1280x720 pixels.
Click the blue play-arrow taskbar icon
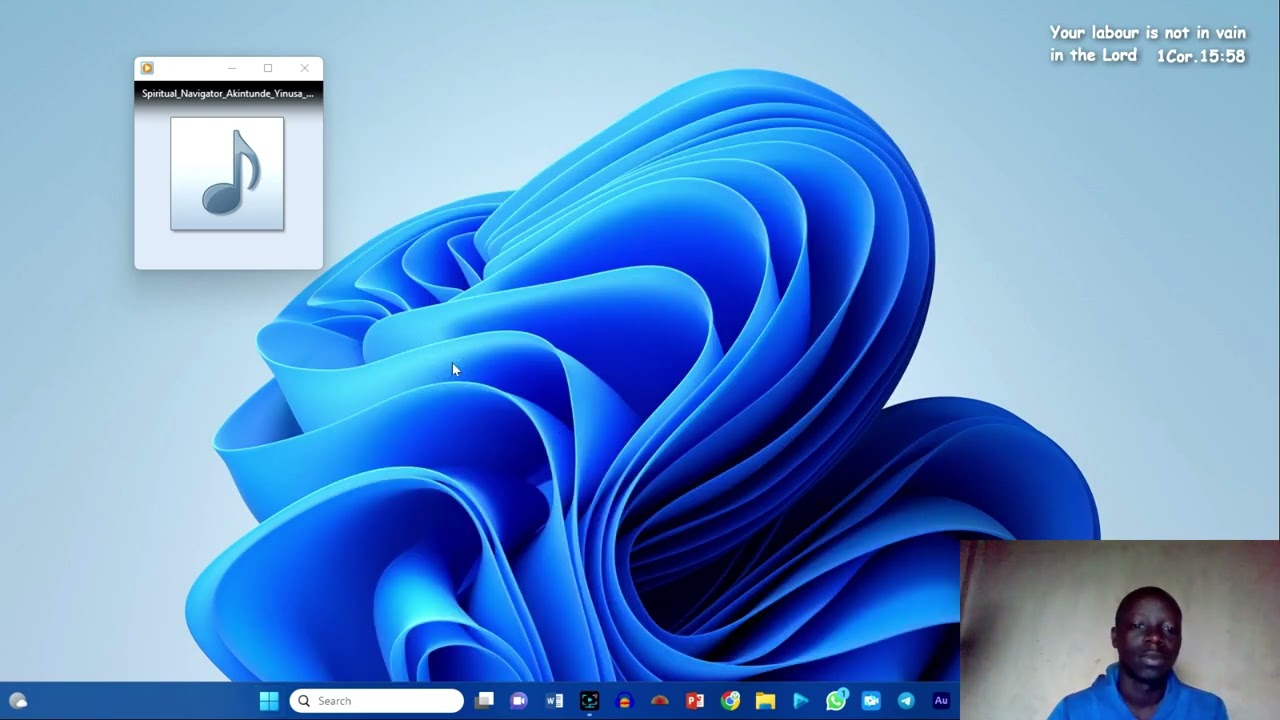tap(801, 701)
